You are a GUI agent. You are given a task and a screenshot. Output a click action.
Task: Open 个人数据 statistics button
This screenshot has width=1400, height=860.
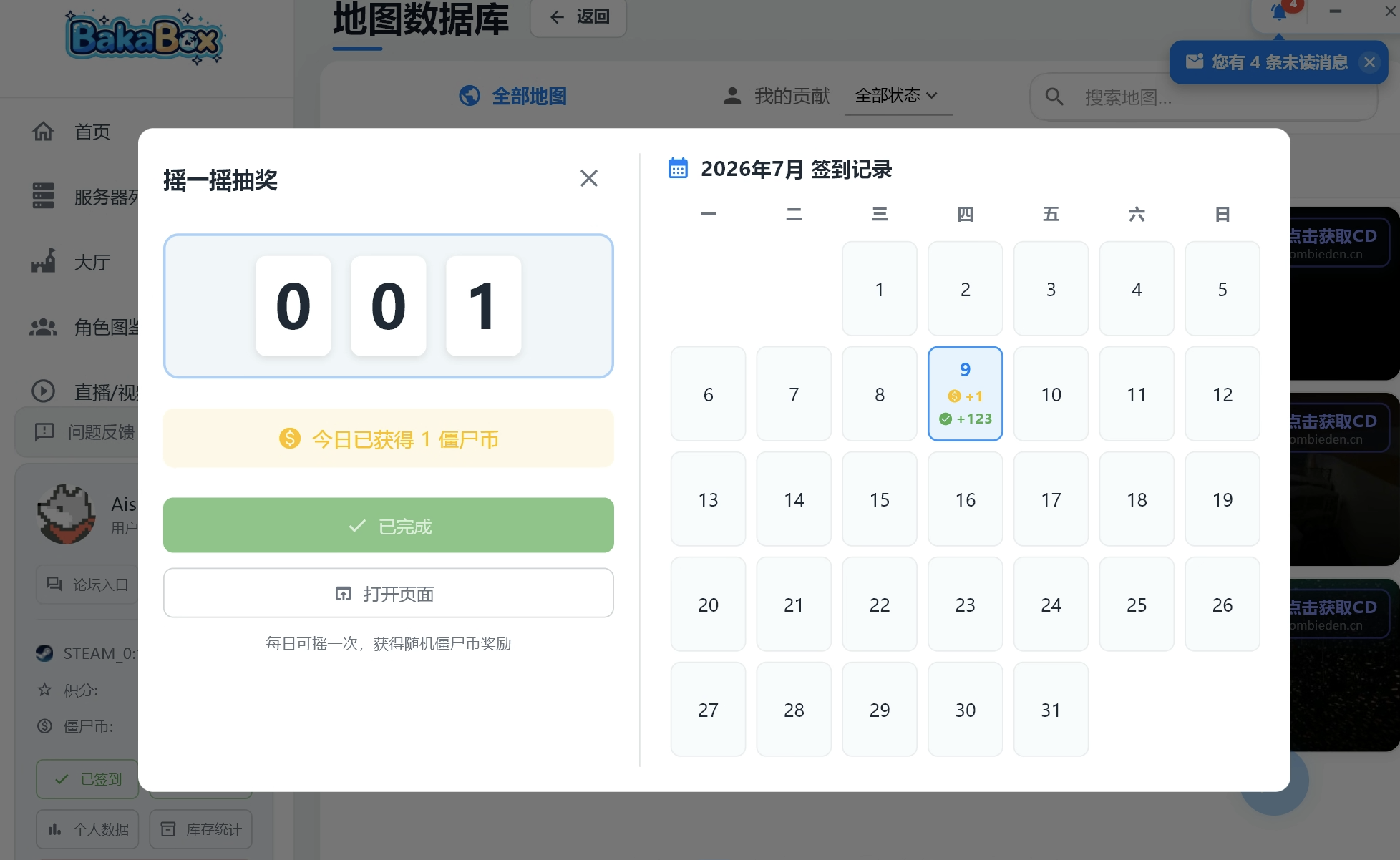coord(88,829)
